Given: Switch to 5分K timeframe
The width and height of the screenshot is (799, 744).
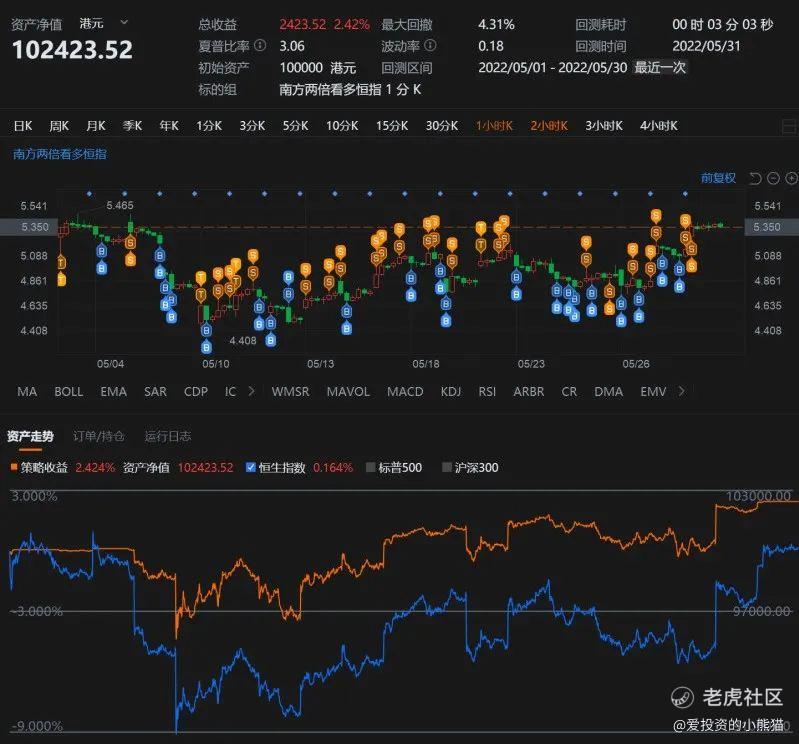Looking at the screenshot, I should tap(296, 125).
